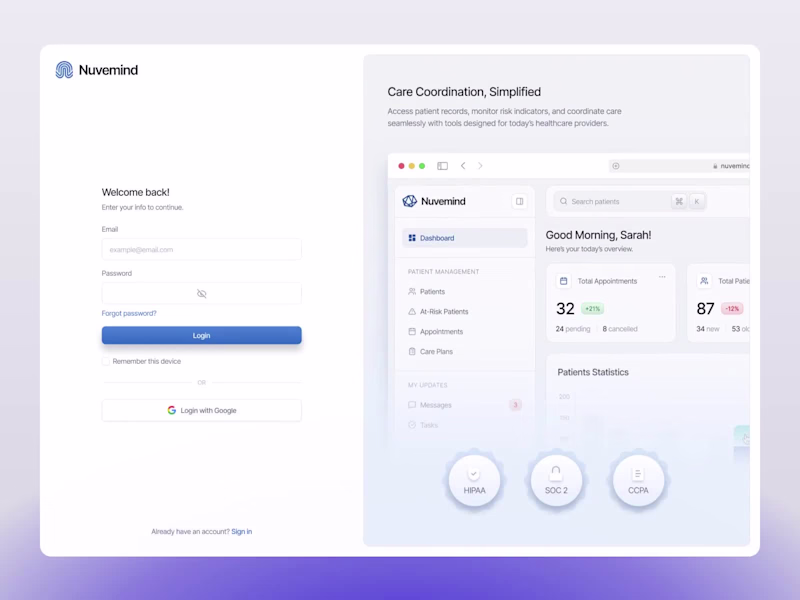
Task: Click the green window maximize dot
Action: click(x=422, y=166)
